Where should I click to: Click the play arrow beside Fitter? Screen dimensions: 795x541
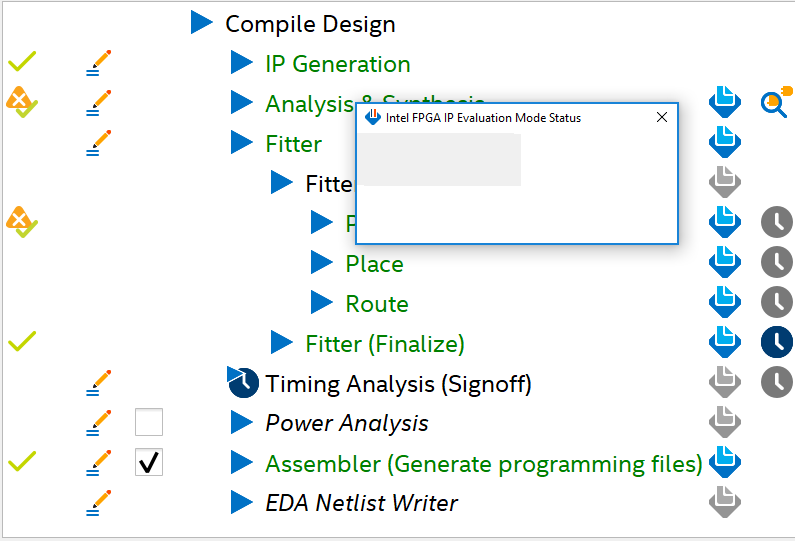click(x=242, y=143)
